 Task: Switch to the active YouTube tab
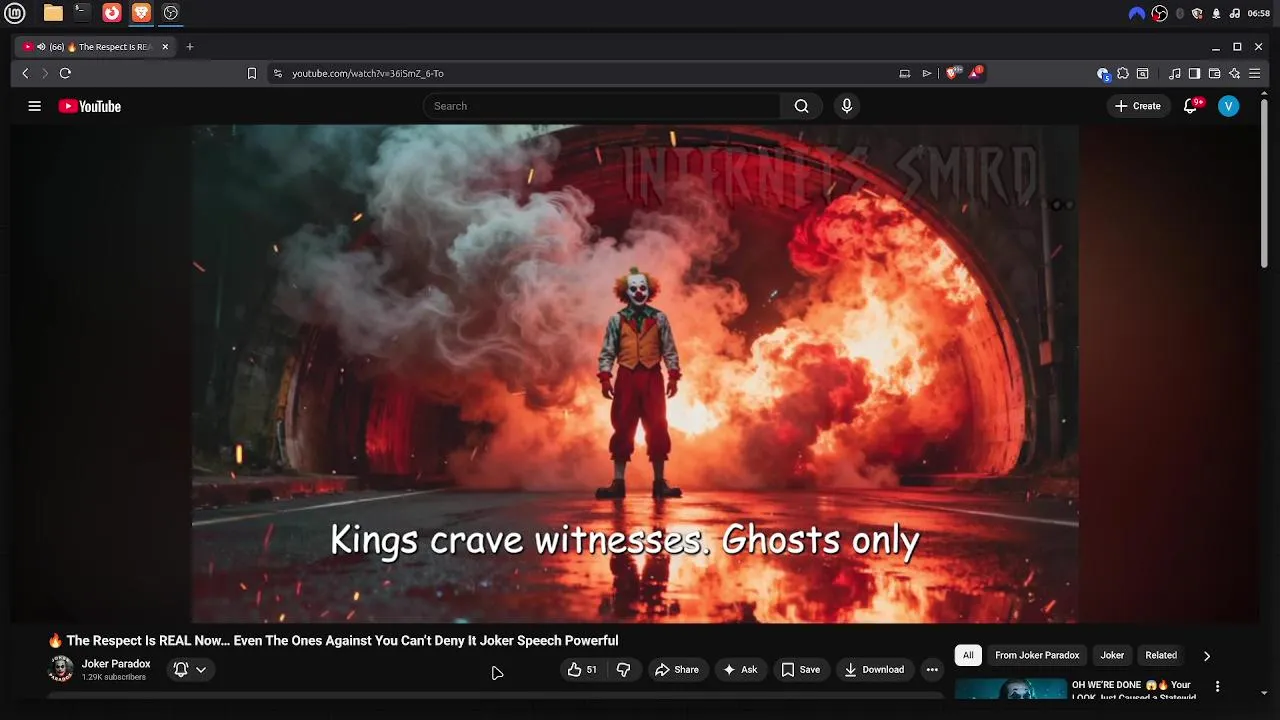click(97, 47)
